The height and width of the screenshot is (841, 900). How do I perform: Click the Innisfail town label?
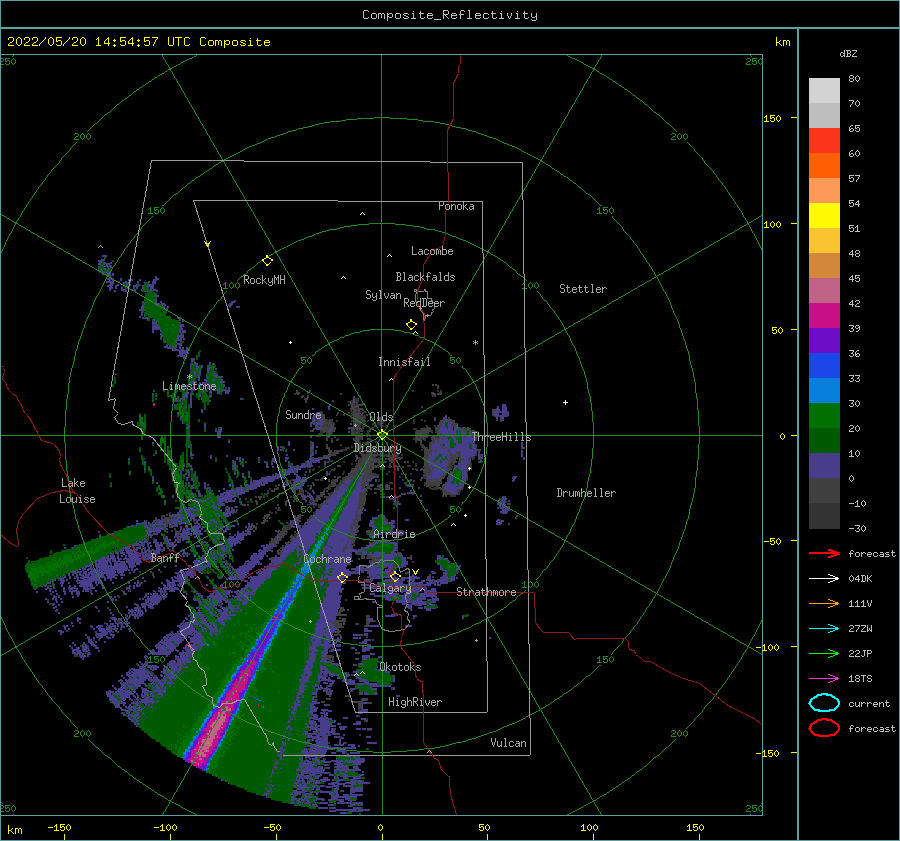pyautogui.click(x=404, y=362)
